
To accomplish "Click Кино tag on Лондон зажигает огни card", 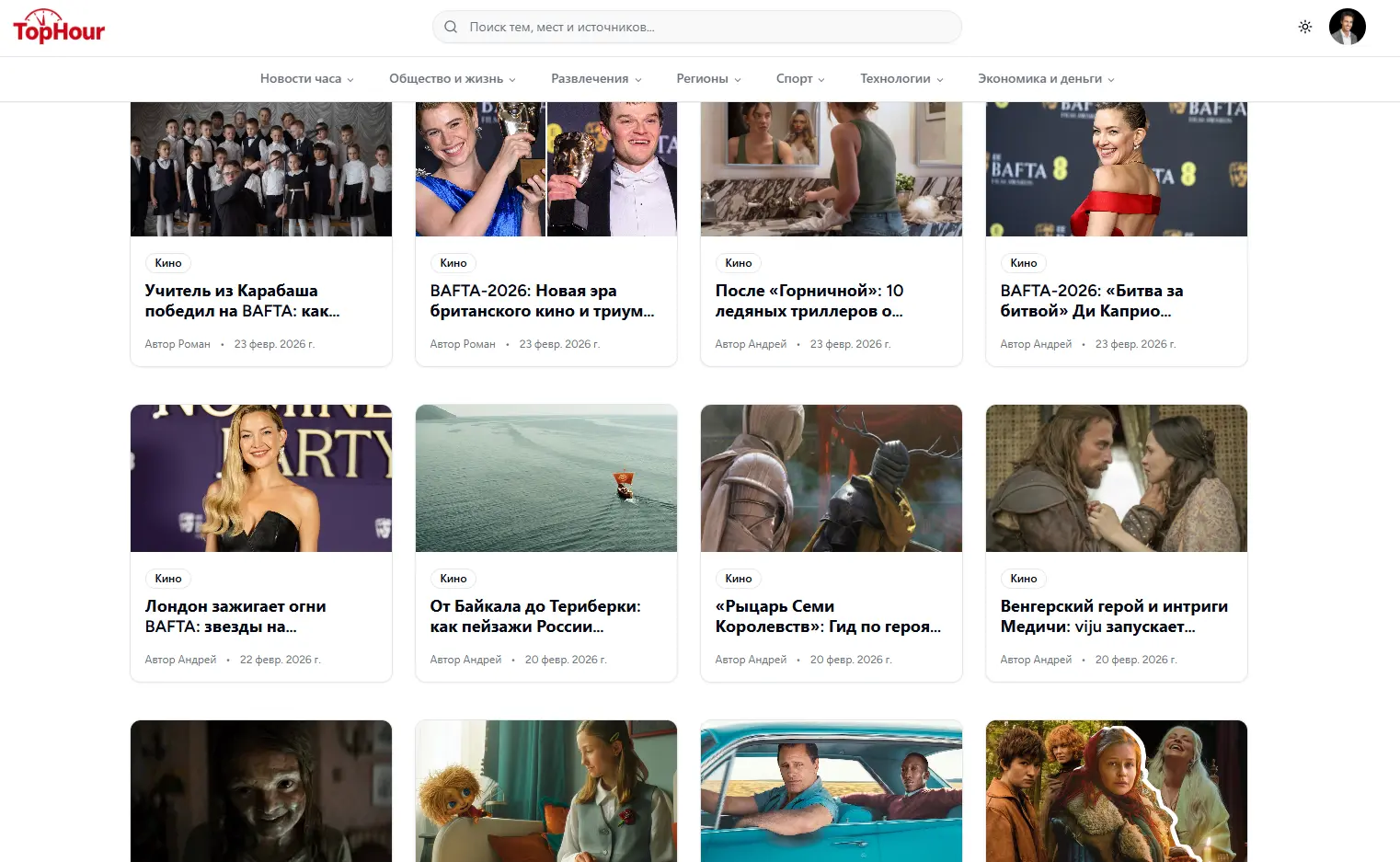I will [x=168, y=579].
